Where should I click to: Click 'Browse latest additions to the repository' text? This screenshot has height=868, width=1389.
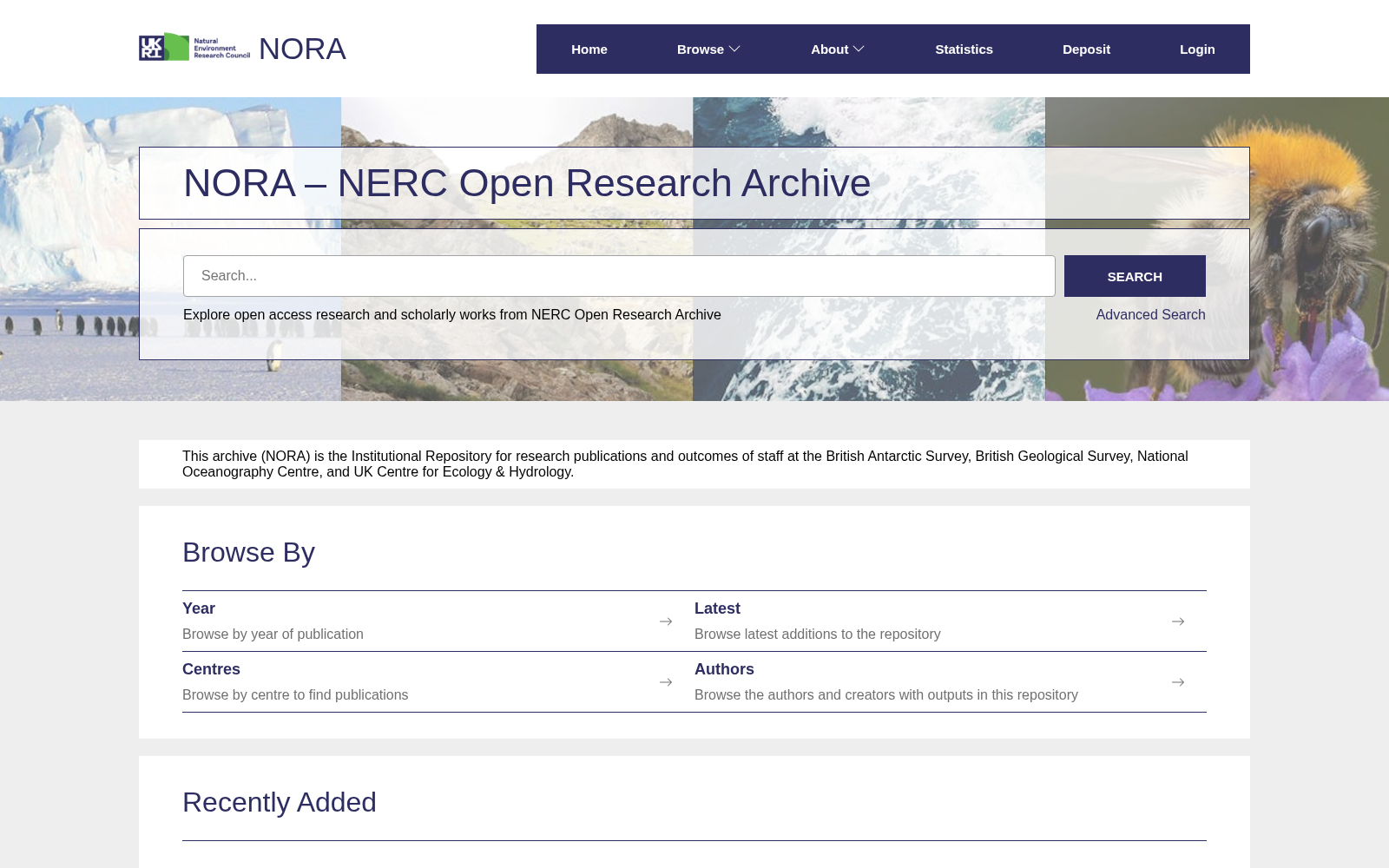coord(817,634)
